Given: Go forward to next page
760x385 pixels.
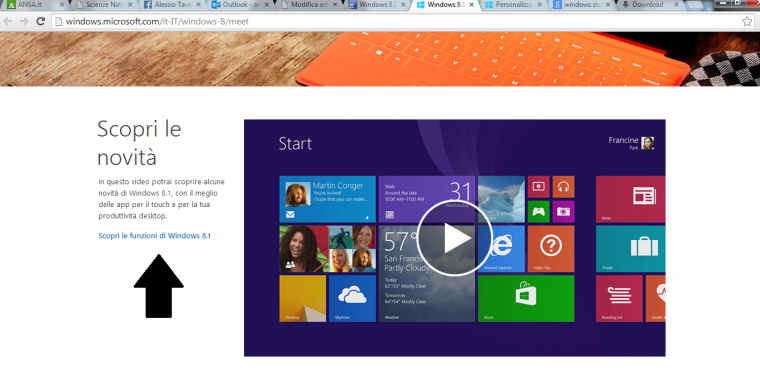Looking at the screenshot, I should [x=24, y=21].
